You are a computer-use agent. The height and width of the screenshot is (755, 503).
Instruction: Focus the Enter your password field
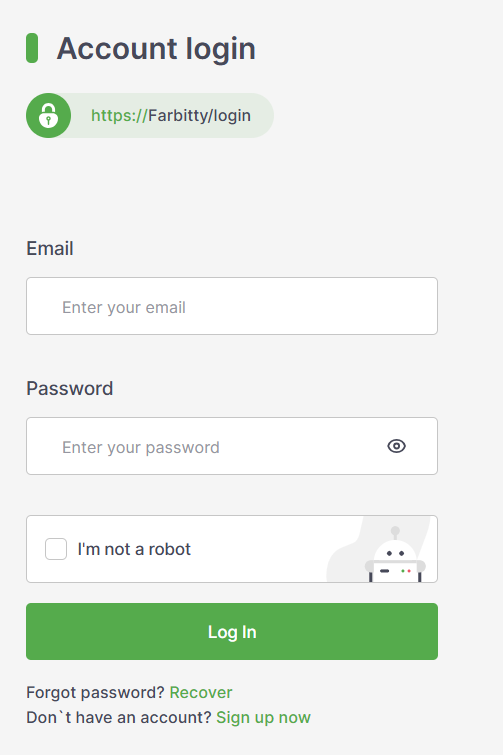pos(232,446)
